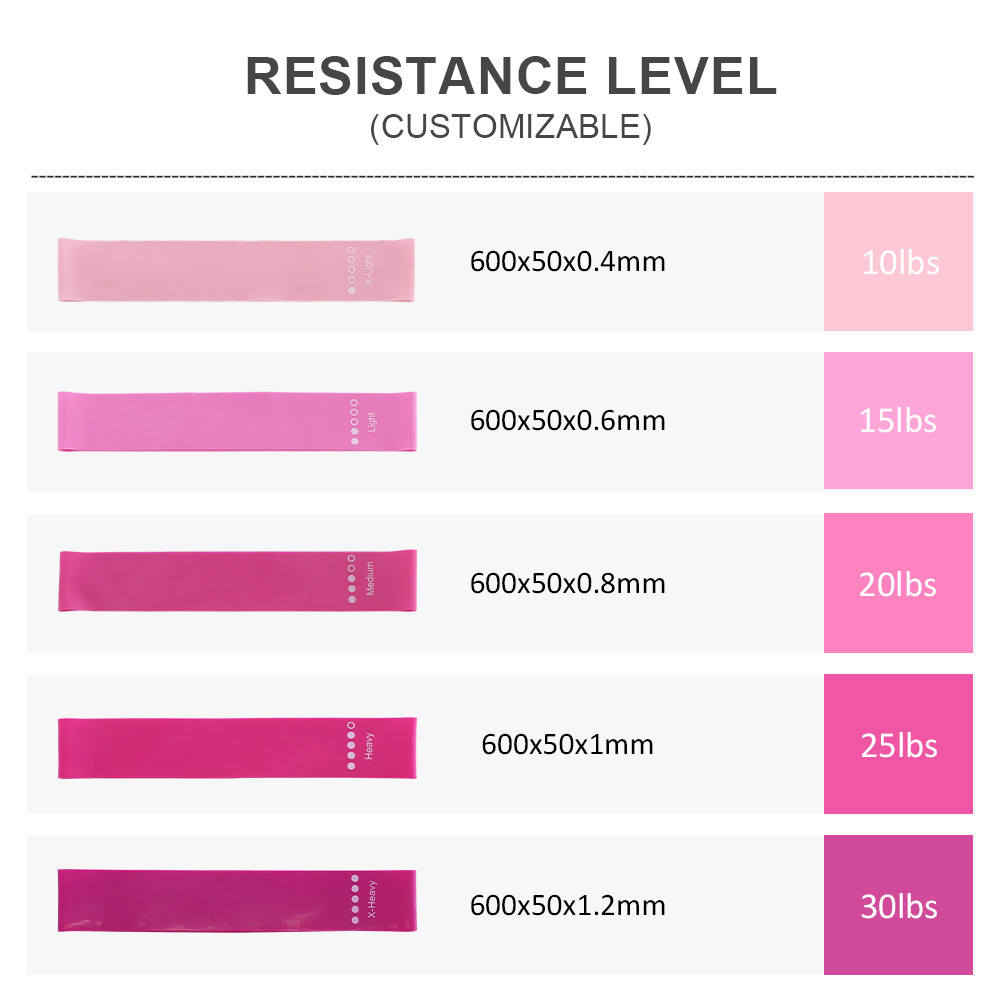1000x1000 pixels.
Task: Select the 600x50x1.2mm dimension text
Action: [x=568, y=906]
